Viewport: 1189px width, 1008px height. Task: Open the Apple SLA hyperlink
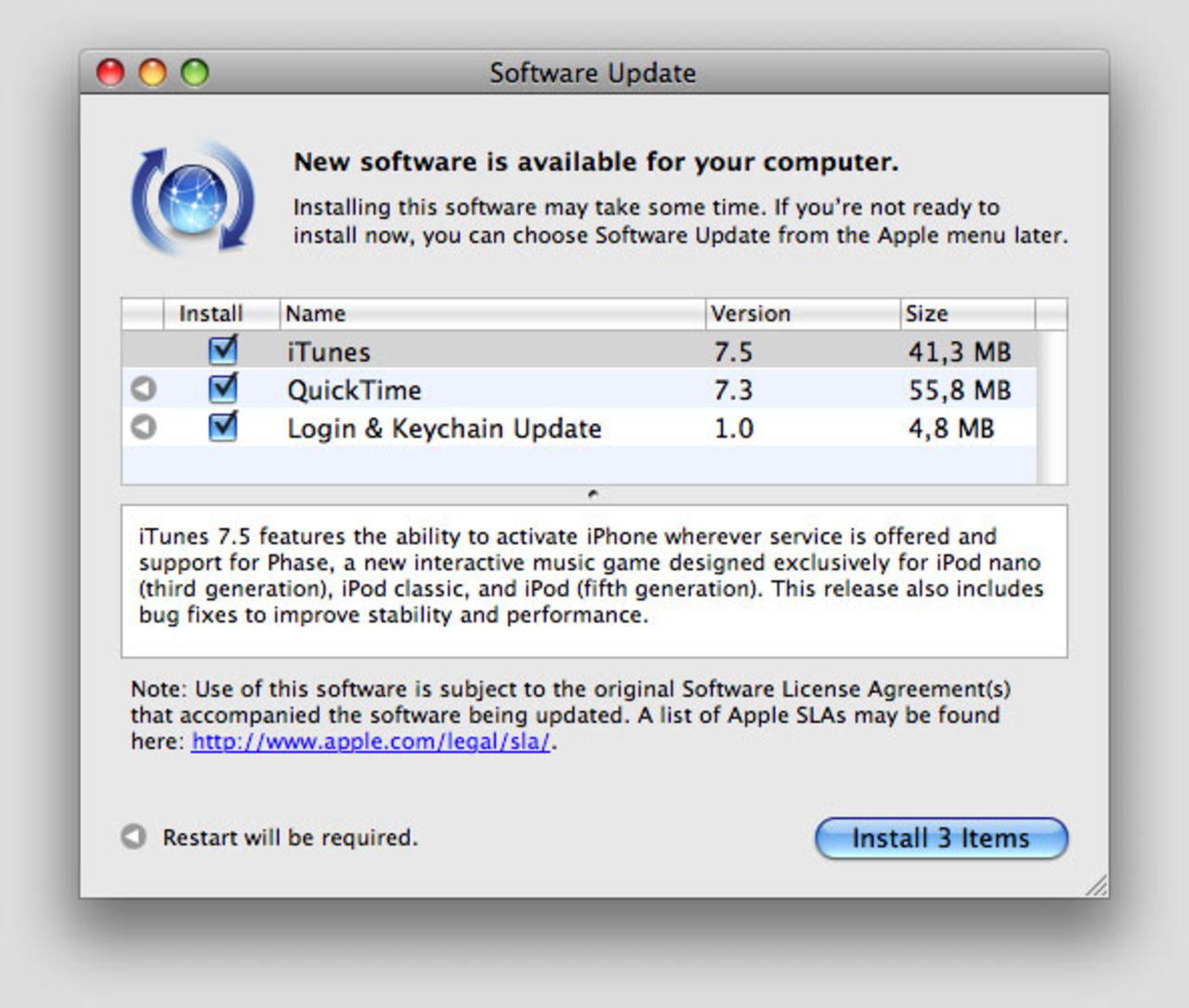371,741
